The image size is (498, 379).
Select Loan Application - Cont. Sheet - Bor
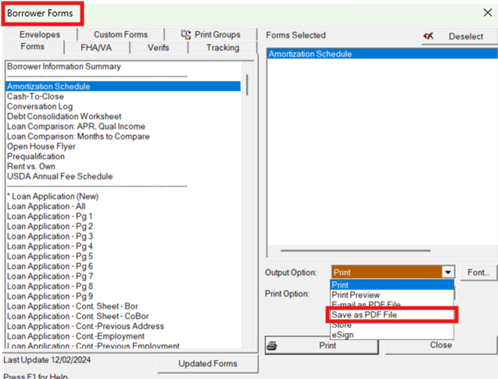pos(123,306)
